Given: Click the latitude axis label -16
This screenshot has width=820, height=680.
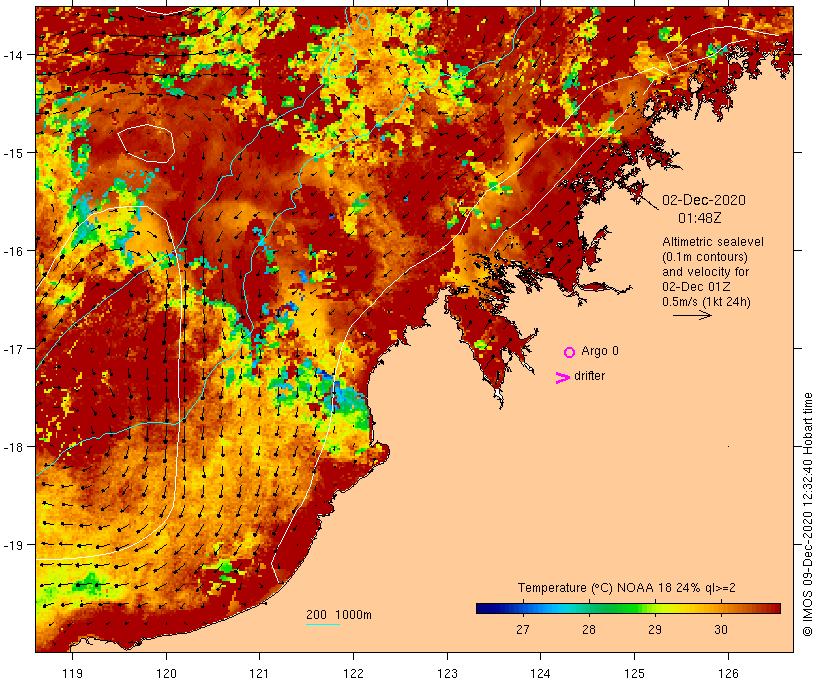Looking at the screenshot, I should pos(13,251).
